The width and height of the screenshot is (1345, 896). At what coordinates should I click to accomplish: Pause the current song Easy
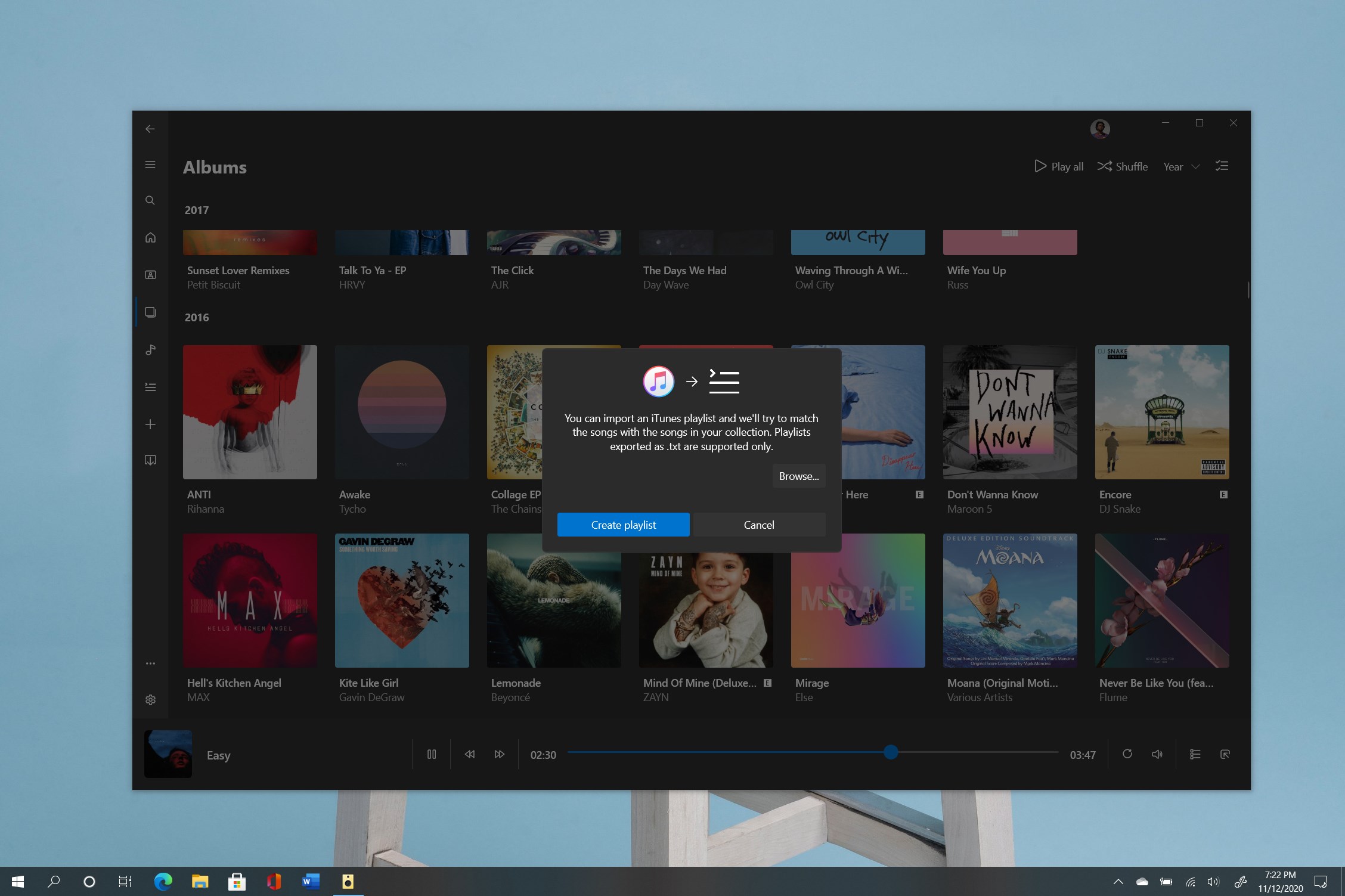click(432, 754)
